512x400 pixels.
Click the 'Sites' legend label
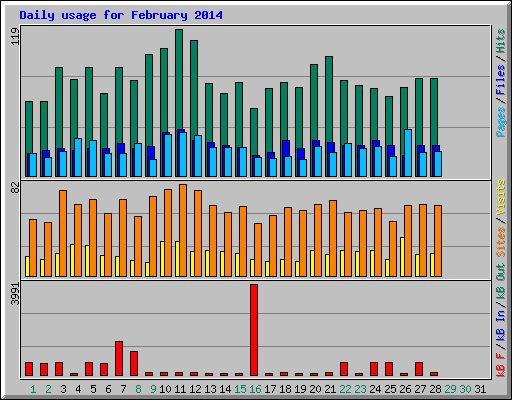(500, 242)
